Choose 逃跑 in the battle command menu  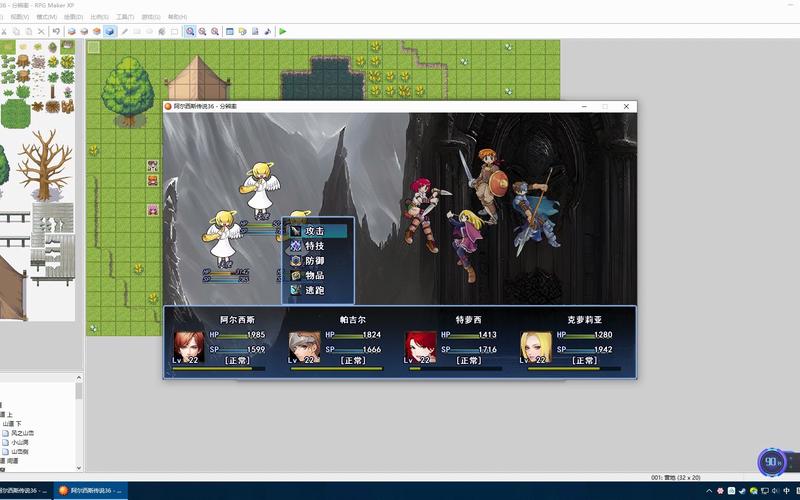pos(318,290)
